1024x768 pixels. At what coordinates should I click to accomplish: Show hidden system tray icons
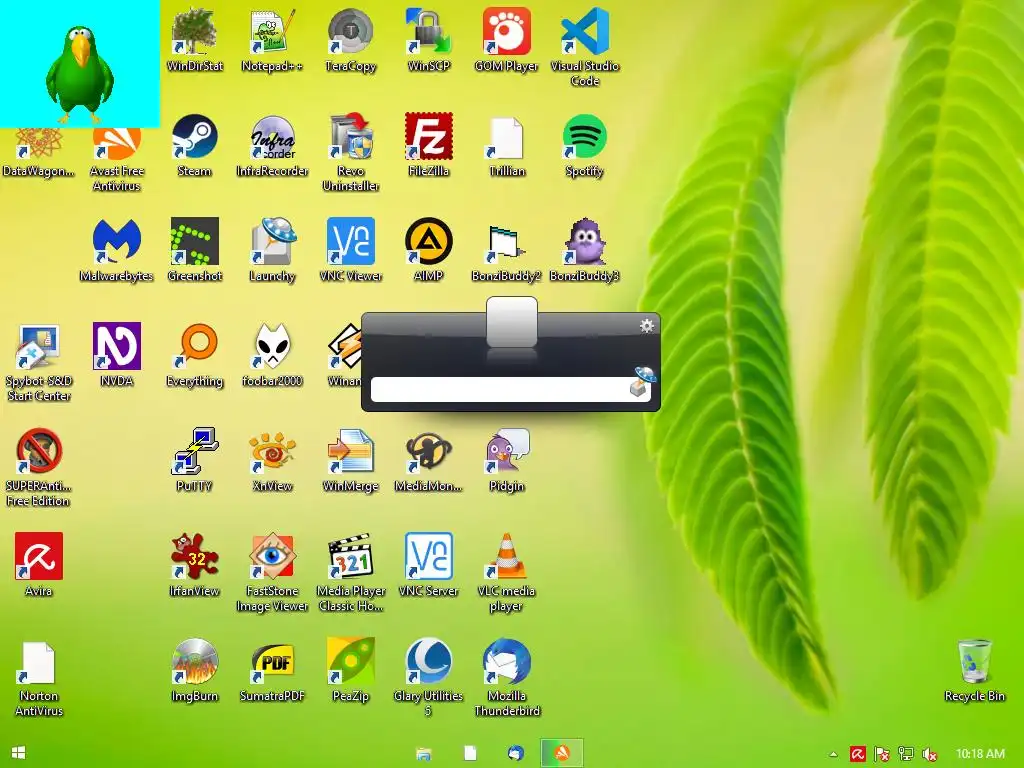(x=833, y=754)
